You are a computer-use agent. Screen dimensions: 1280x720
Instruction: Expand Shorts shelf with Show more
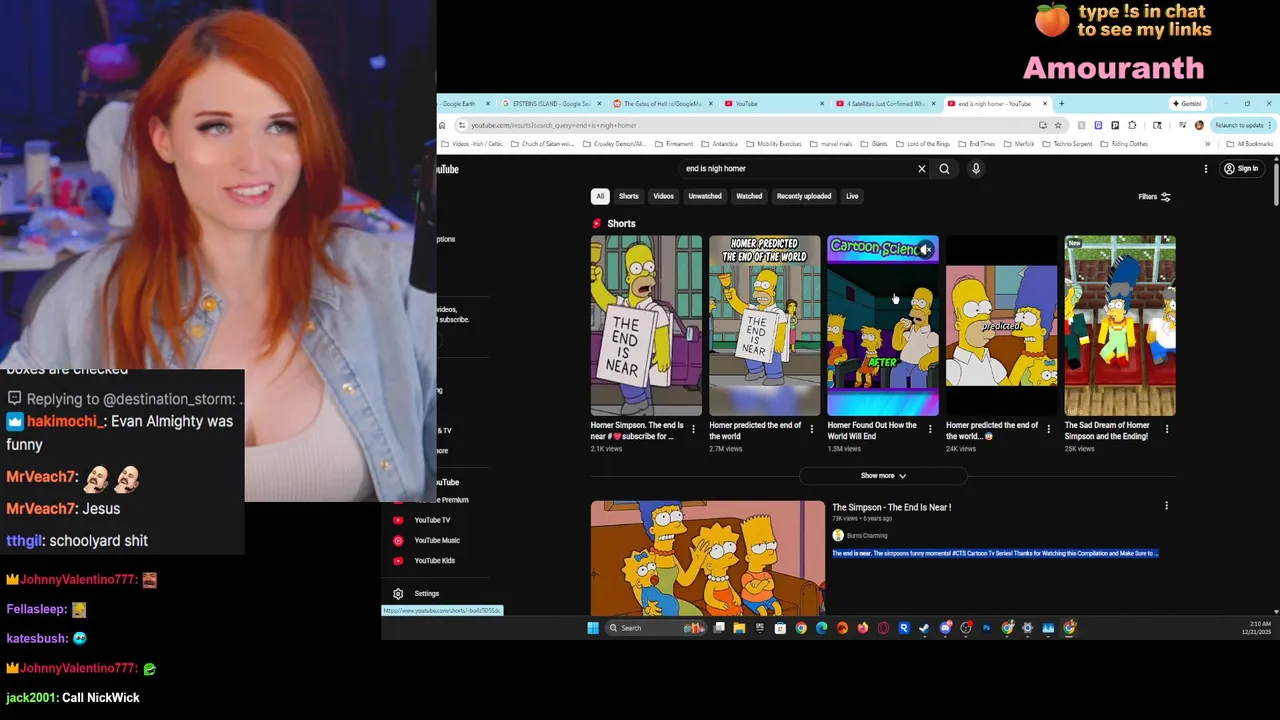tap(883, 476)
